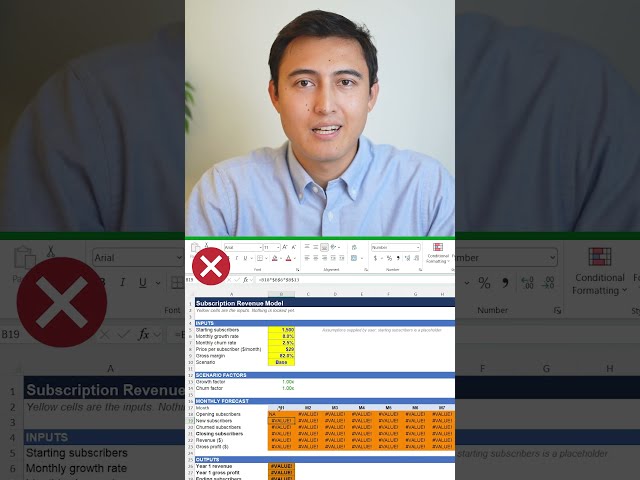The height and width of the screenshot is (480, 640).
Task: Click the formula input field in center
Action: coord(355,280)
